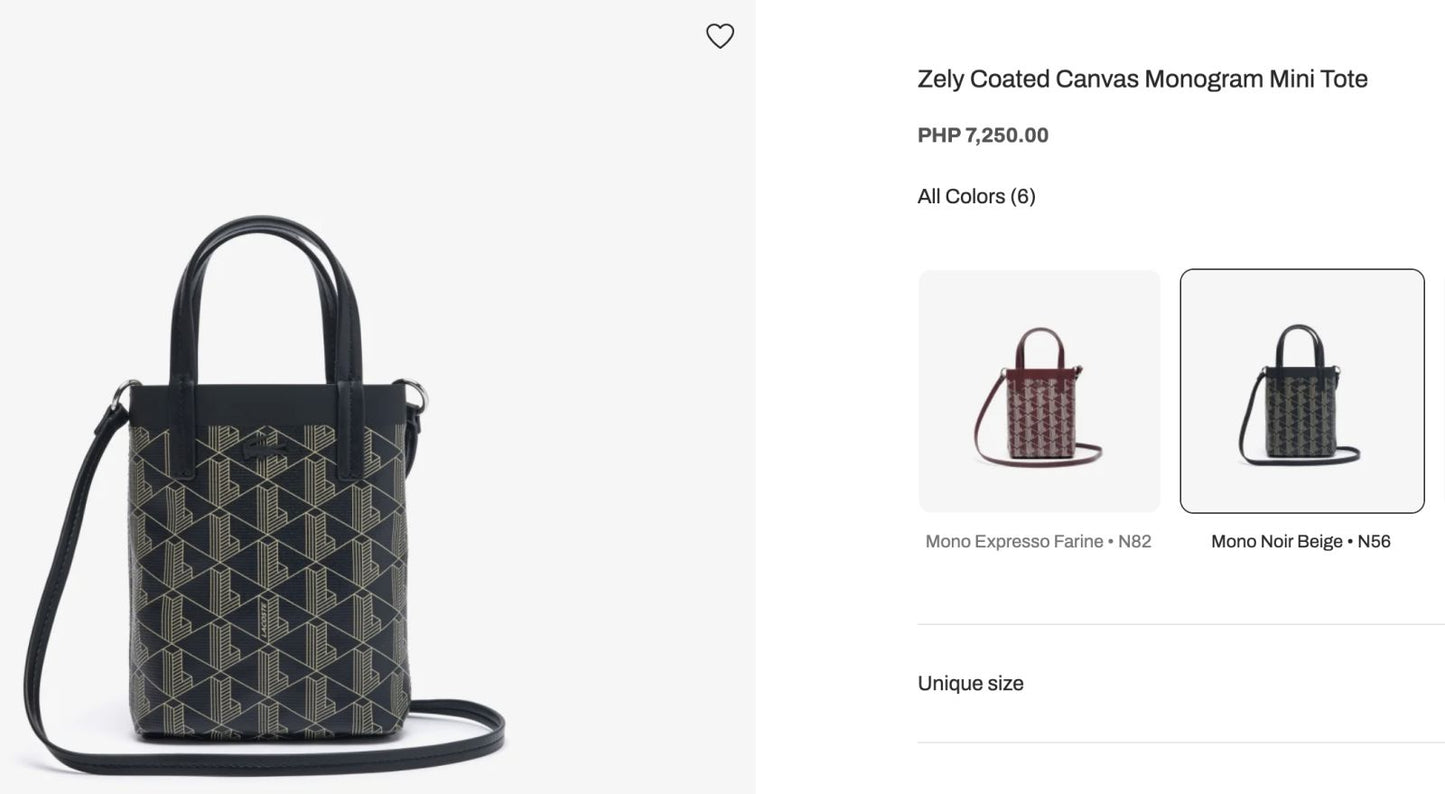Screen dimensions: 1445x794
Task: Click the partially visible third color option
Action: (x=1441, y=390)
